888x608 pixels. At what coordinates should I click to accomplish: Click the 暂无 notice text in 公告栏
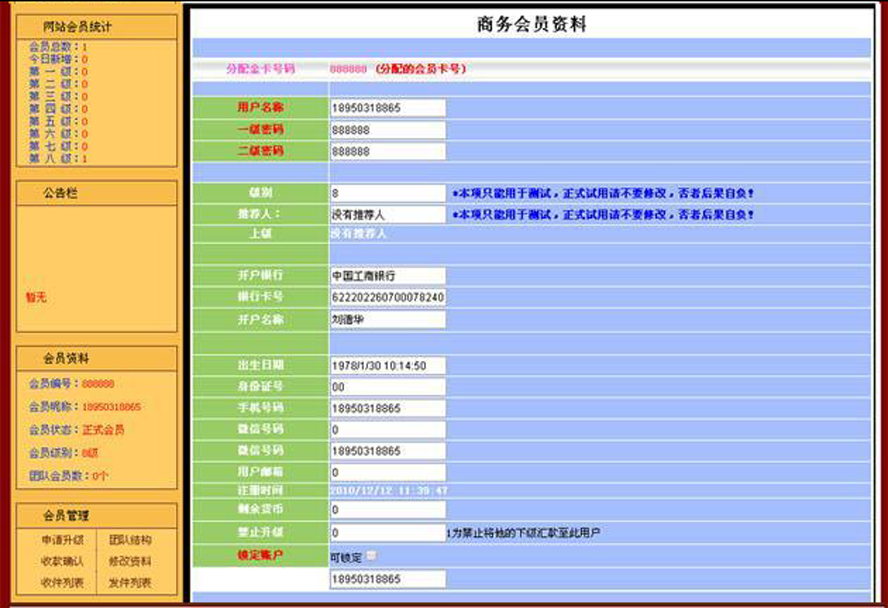[36, 297]
